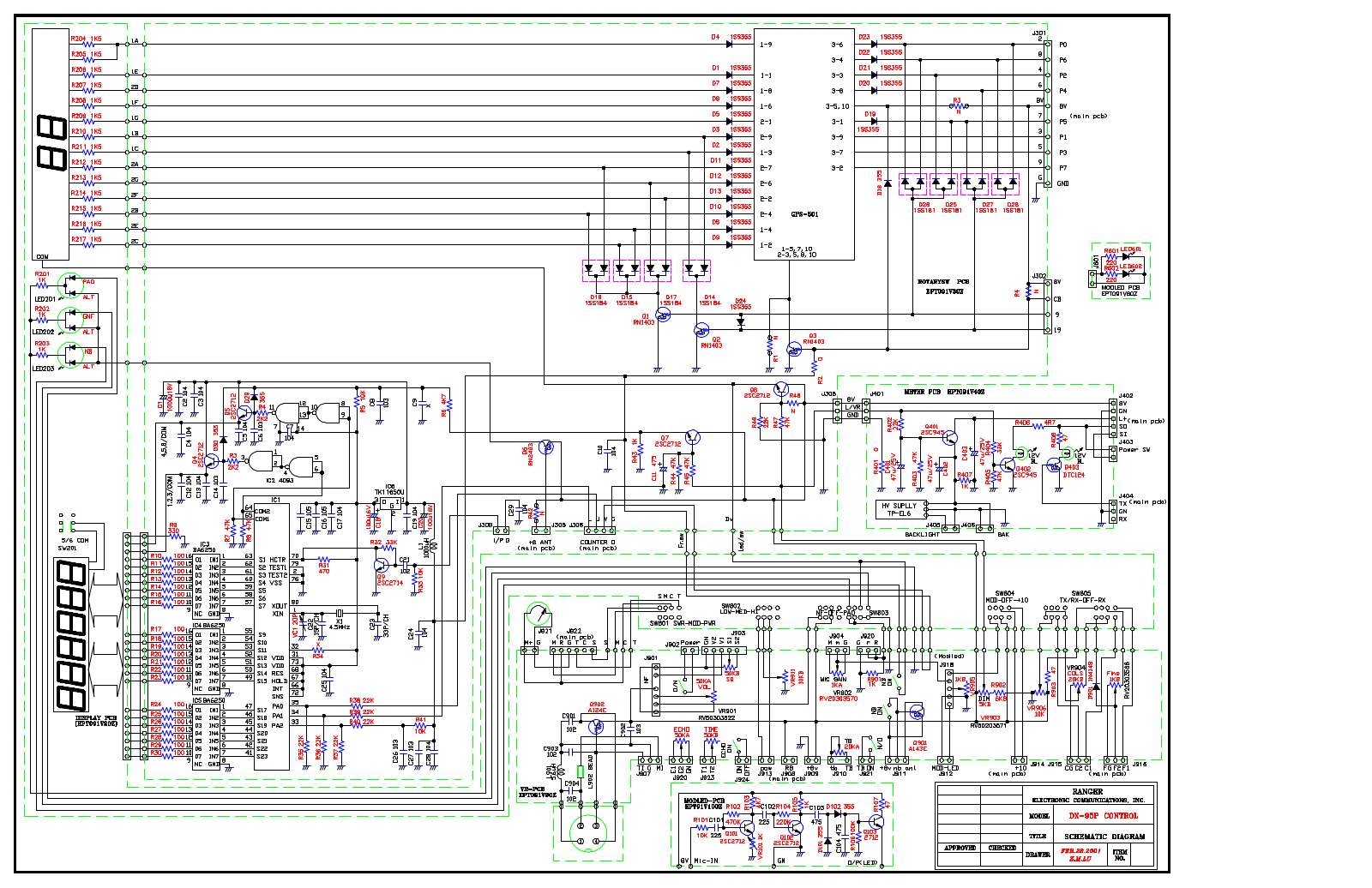Click the 'ROTARYSW PCB' label text
1372x888 pixels.
[943, 281]
